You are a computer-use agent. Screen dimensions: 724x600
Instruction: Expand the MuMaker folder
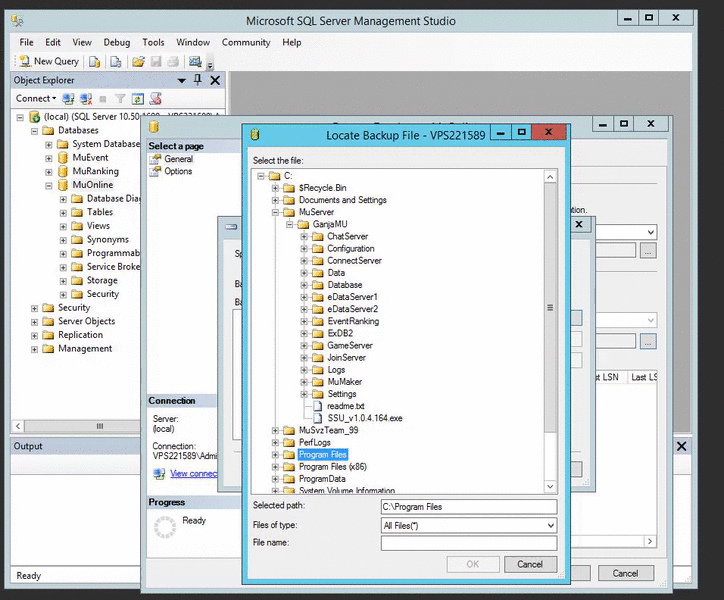(304, 382)
